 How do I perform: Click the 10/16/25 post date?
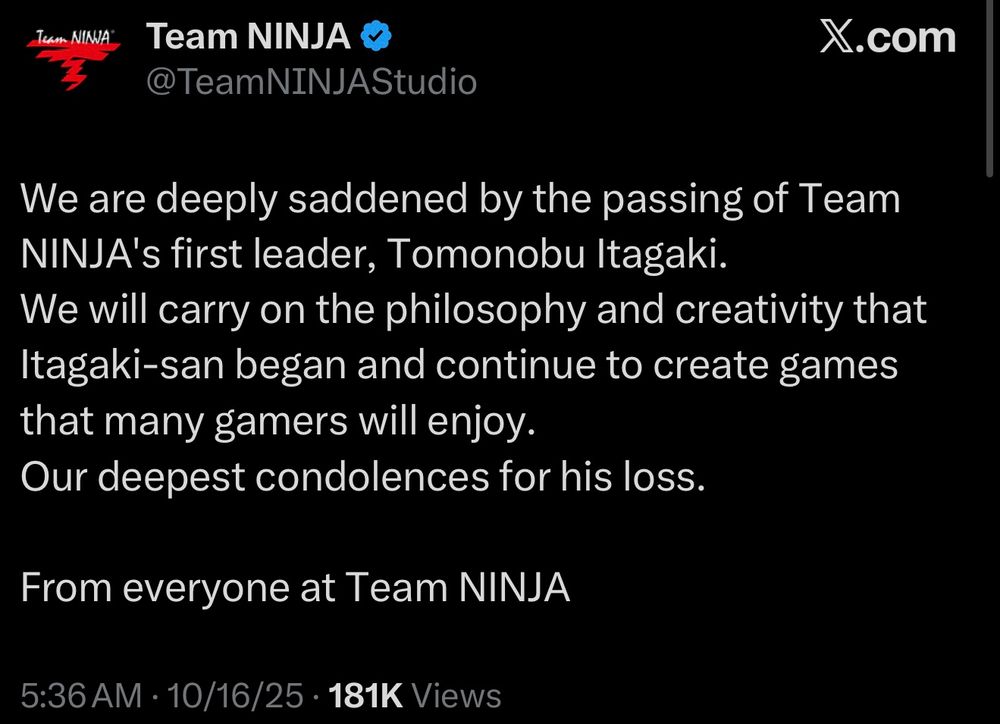pos(235,695)
